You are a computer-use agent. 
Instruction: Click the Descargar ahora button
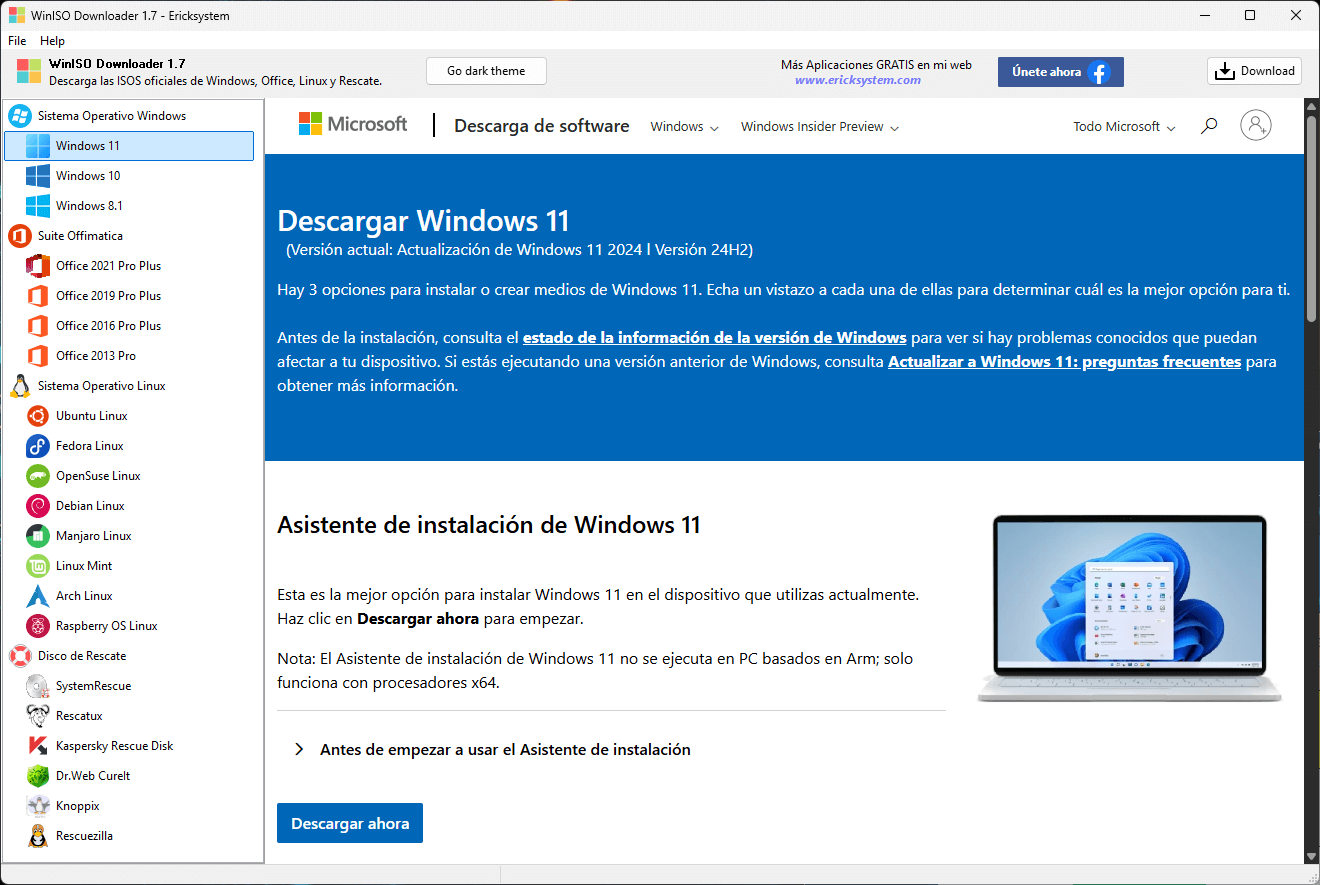[x=349, y=822]
